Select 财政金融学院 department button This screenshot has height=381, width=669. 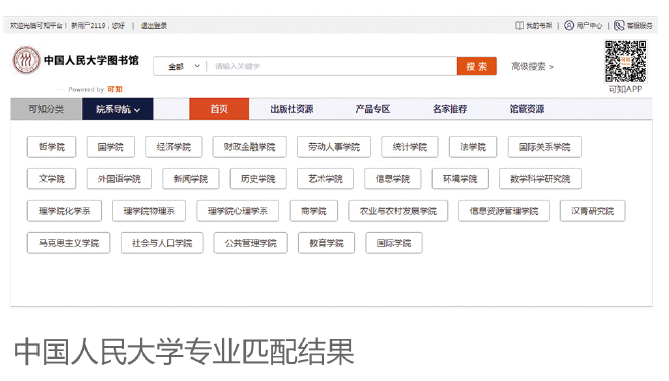click(250, 147)
